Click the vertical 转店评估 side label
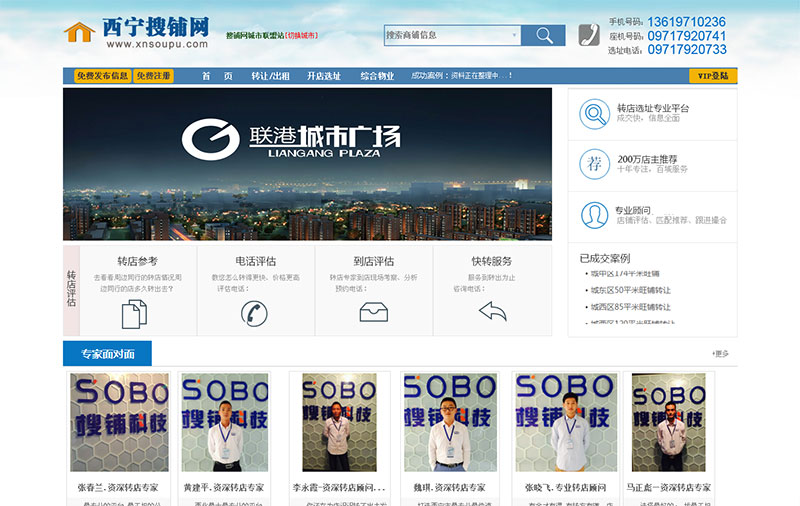 (x=71, y=288)
